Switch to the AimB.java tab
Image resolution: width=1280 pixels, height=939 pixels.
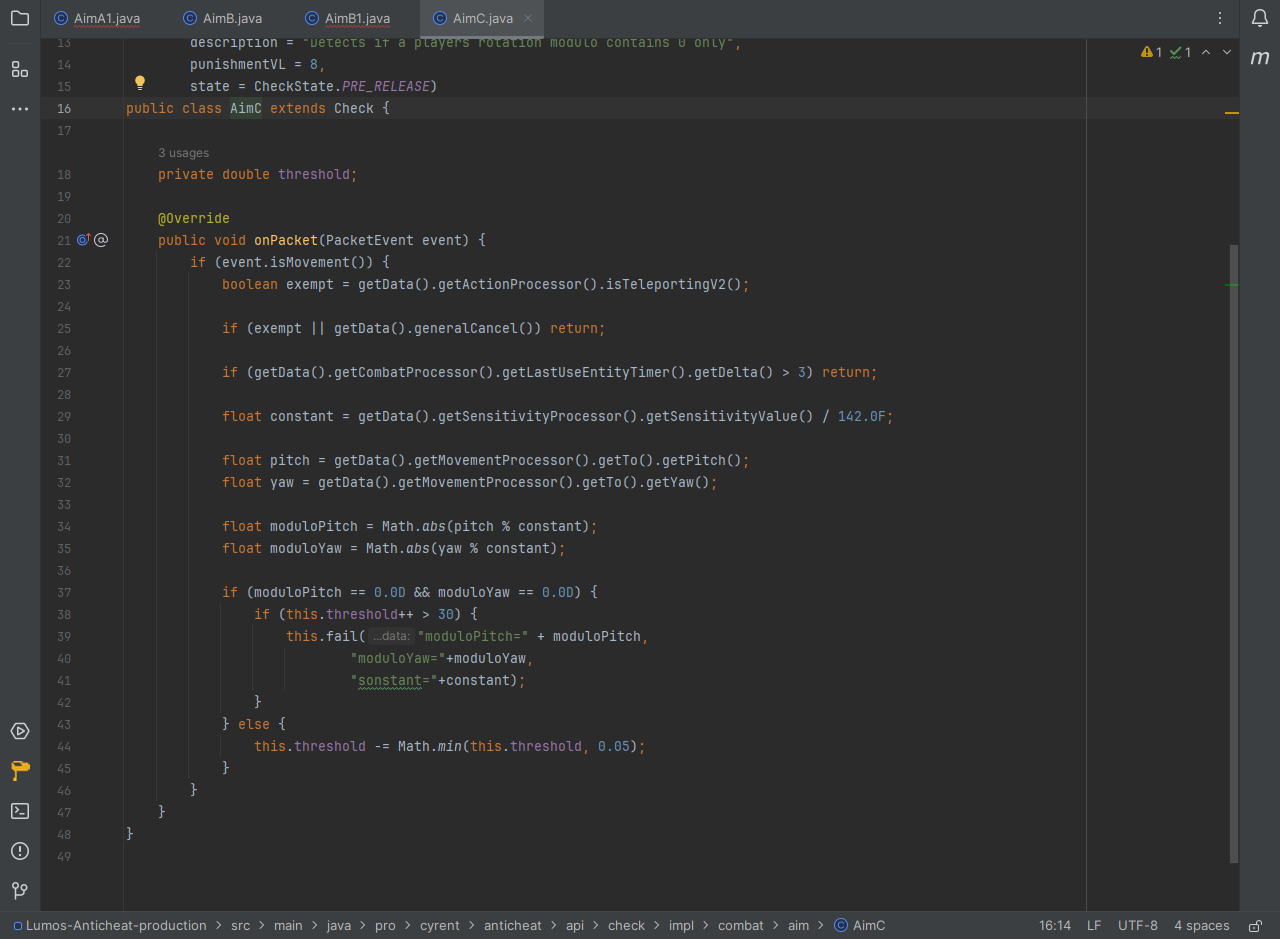point(223,18)
